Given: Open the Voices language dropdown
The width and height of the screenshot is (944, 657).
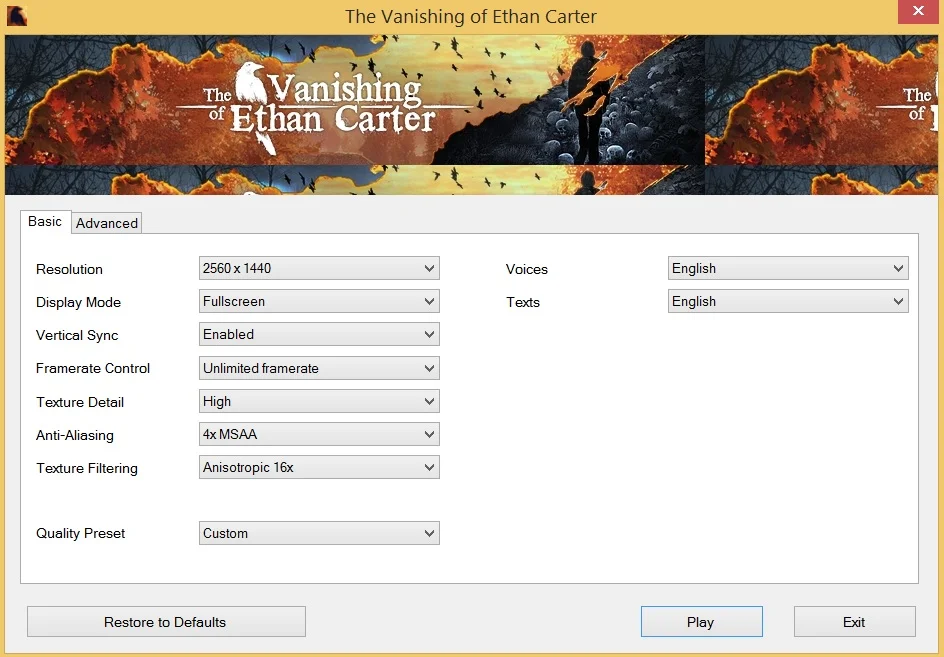Looking at the screenshot, I should click(788, 268).
